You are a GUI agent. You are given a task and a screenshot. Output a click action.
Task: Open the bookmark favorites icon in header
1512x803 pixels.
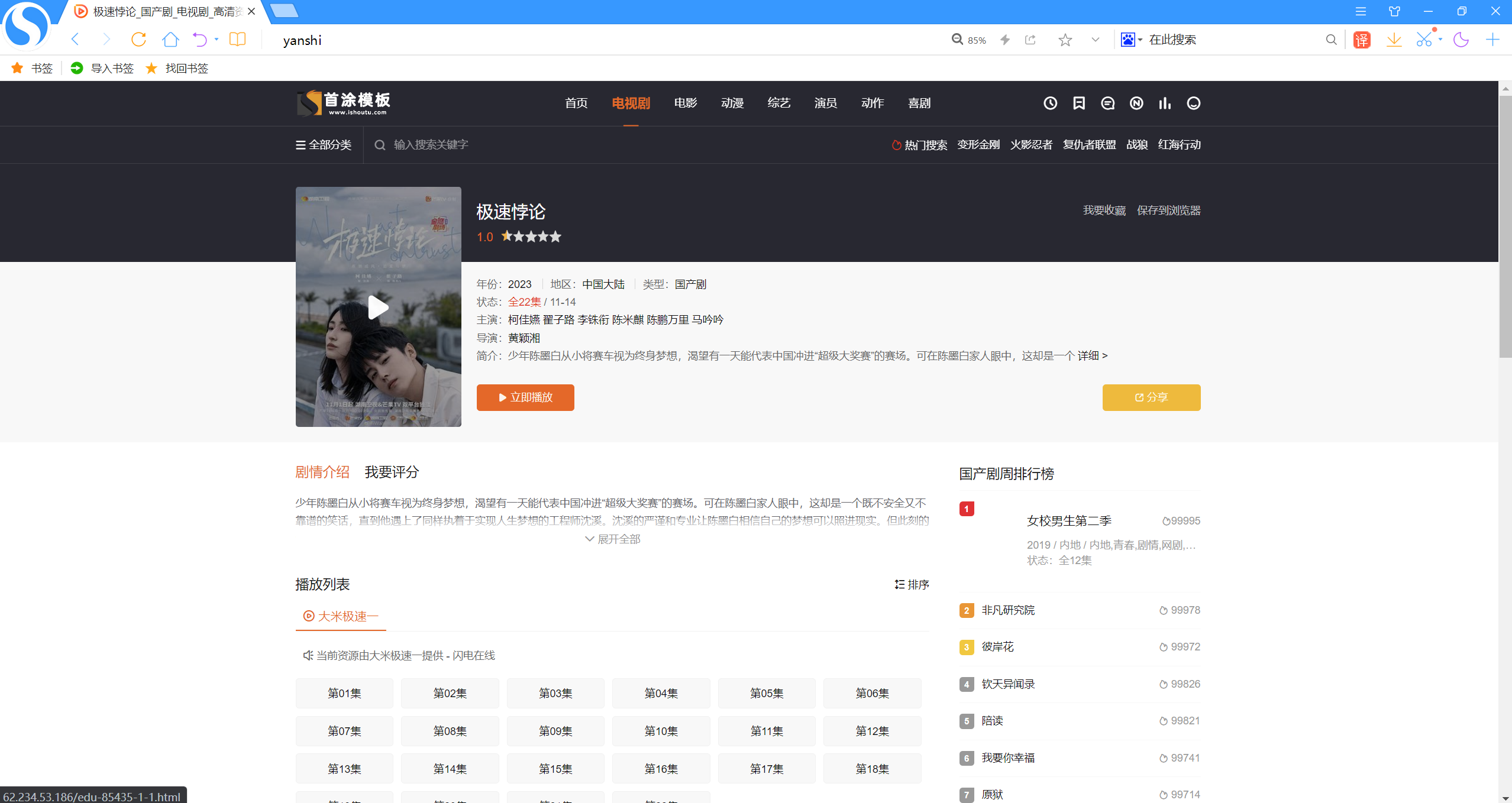pos(1079,103)
